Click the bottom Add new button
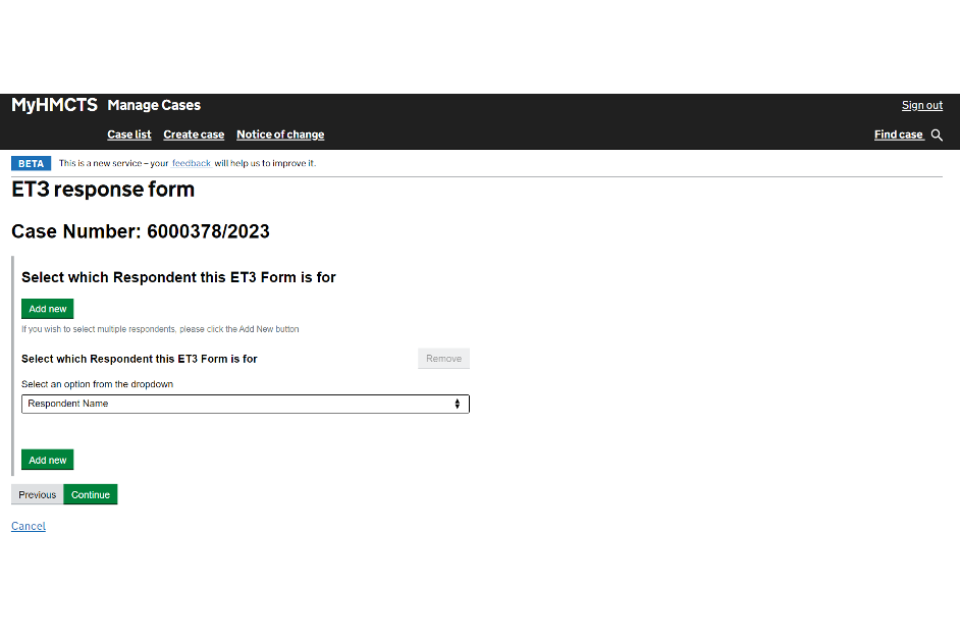This screenshot has width=960, height=640. coord(47,459)
